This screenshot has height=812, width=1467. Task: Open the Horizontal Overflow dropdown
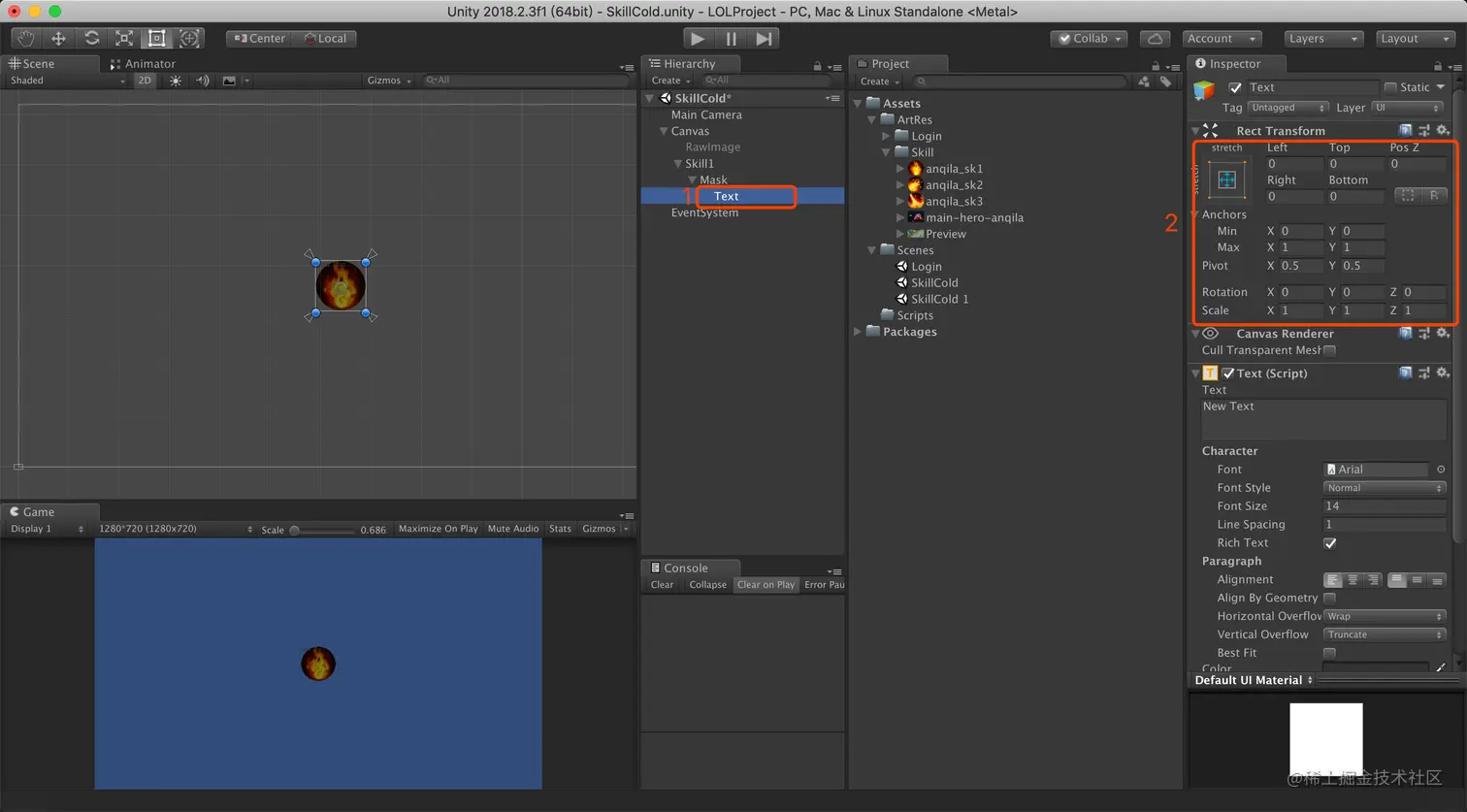point(1385,616)
